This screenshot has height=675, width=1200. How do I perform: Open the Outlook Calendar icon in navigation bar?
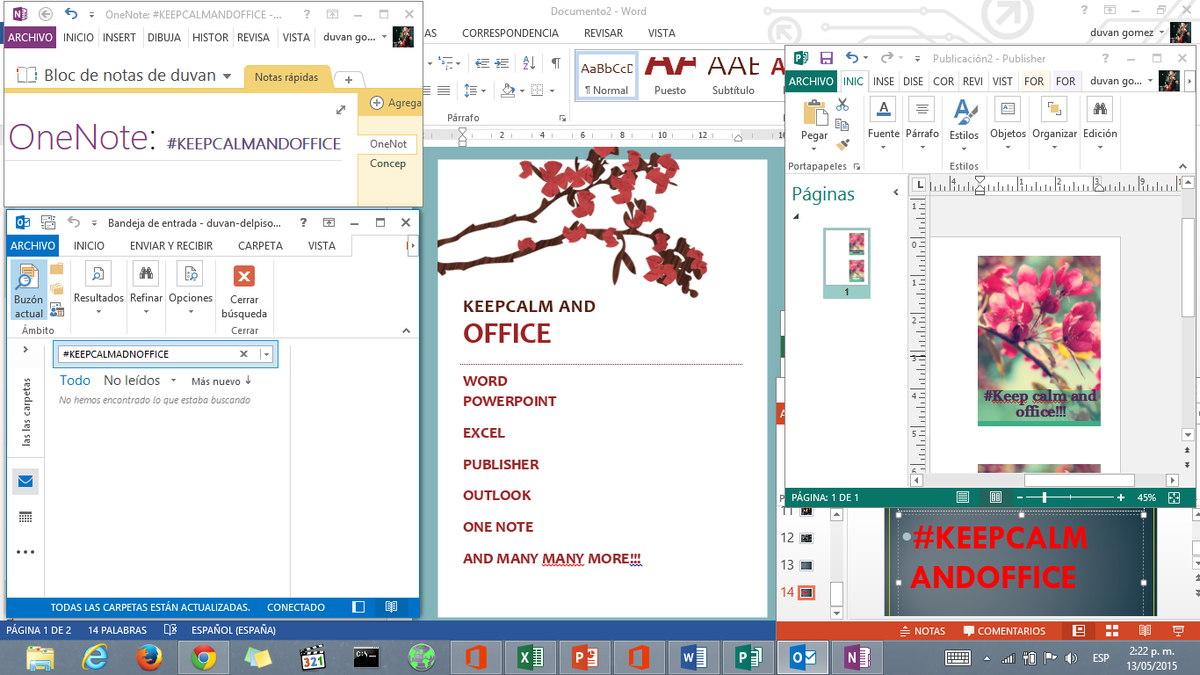point(25,517)
